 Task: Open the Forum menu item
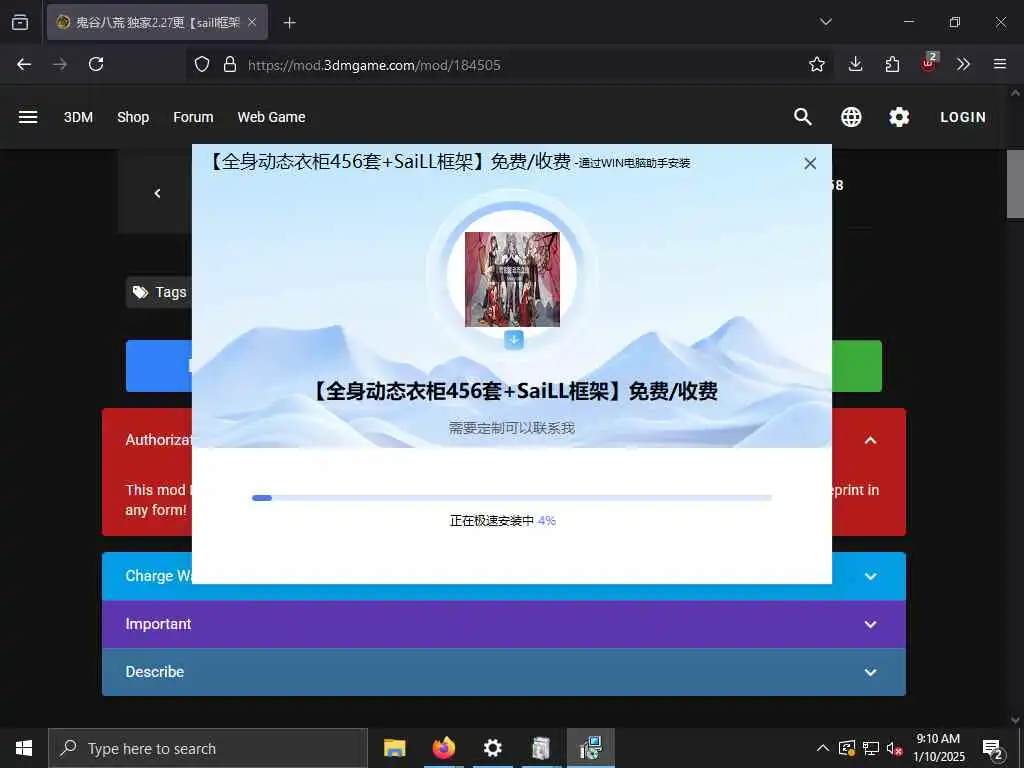click(x=193, y=117)
